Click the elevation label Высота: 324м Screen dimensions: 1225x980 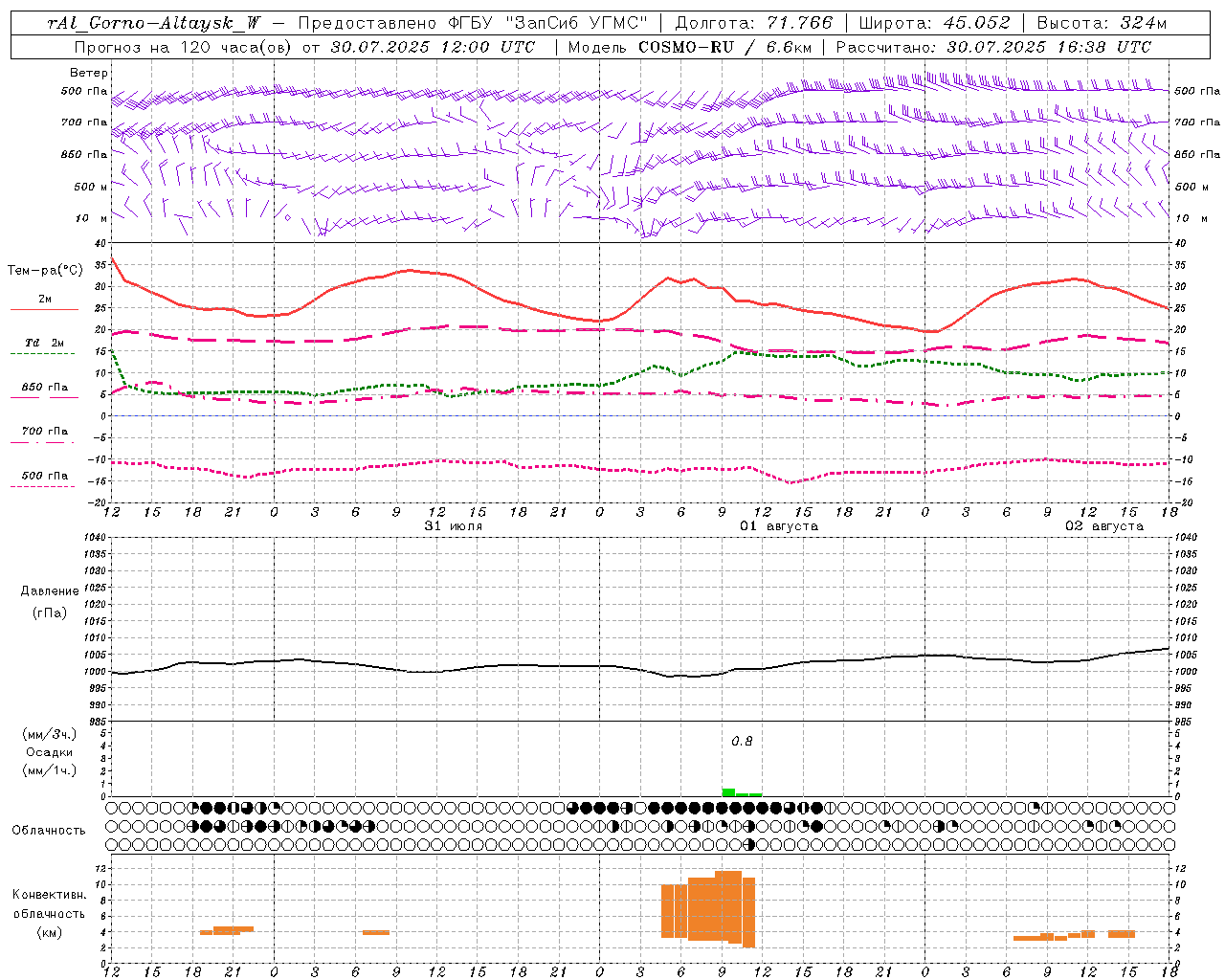click(1102, 23)
